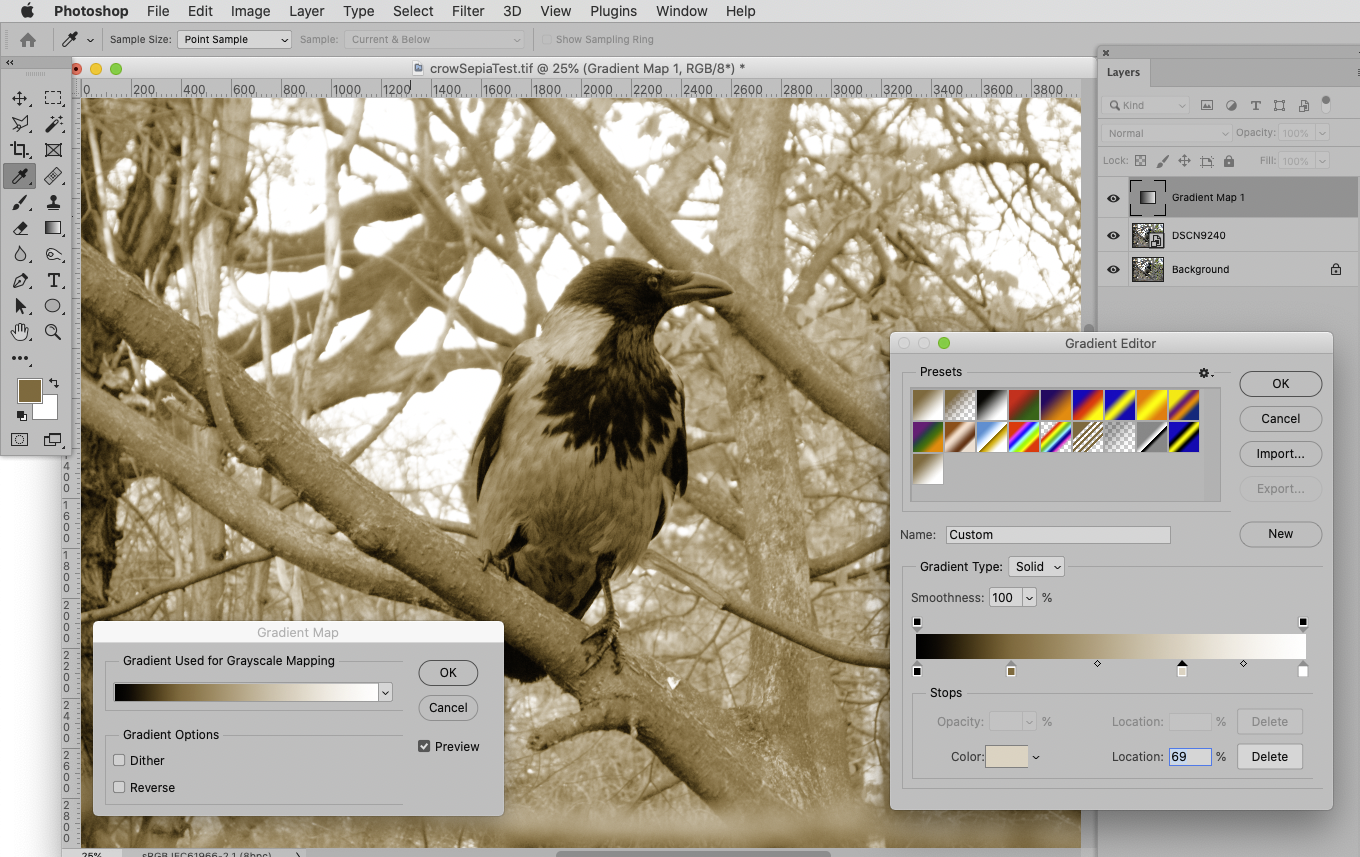
Task: Click the Location input field showing 69
Action: tap(1189, 756)
